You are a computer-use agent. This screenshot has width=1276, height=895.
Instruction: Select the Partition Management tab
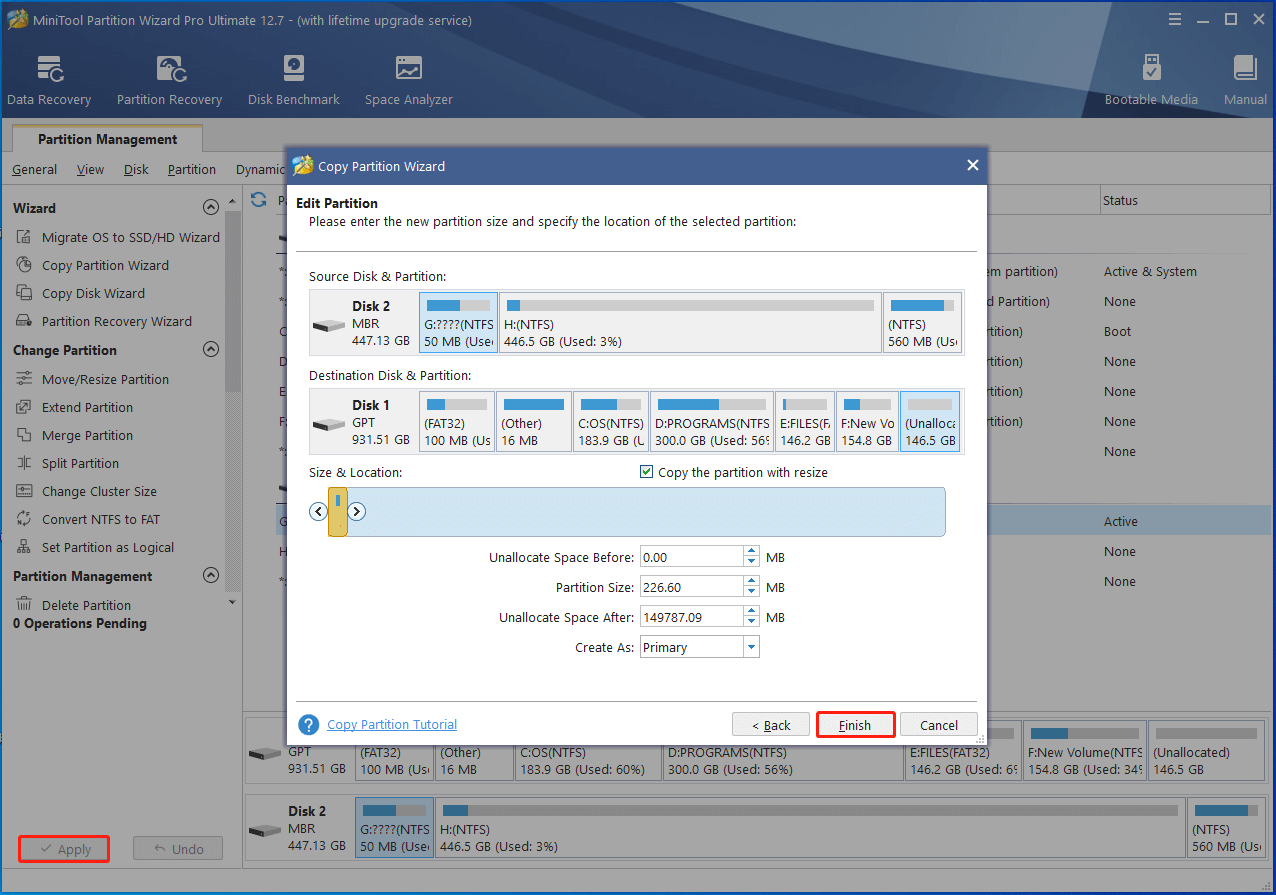tap(107, 139)
